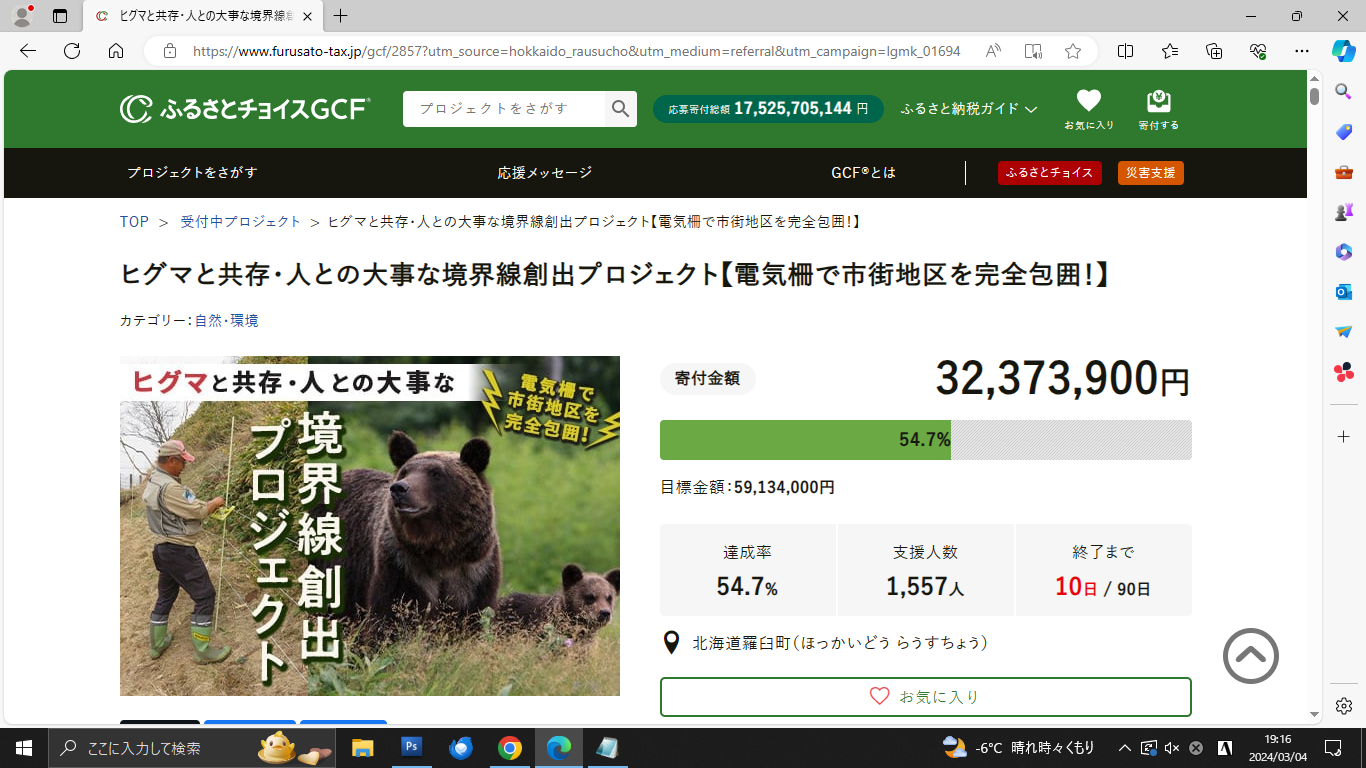
Task: Add page to favorites with star icon
Action: (x=1073, y=51)
